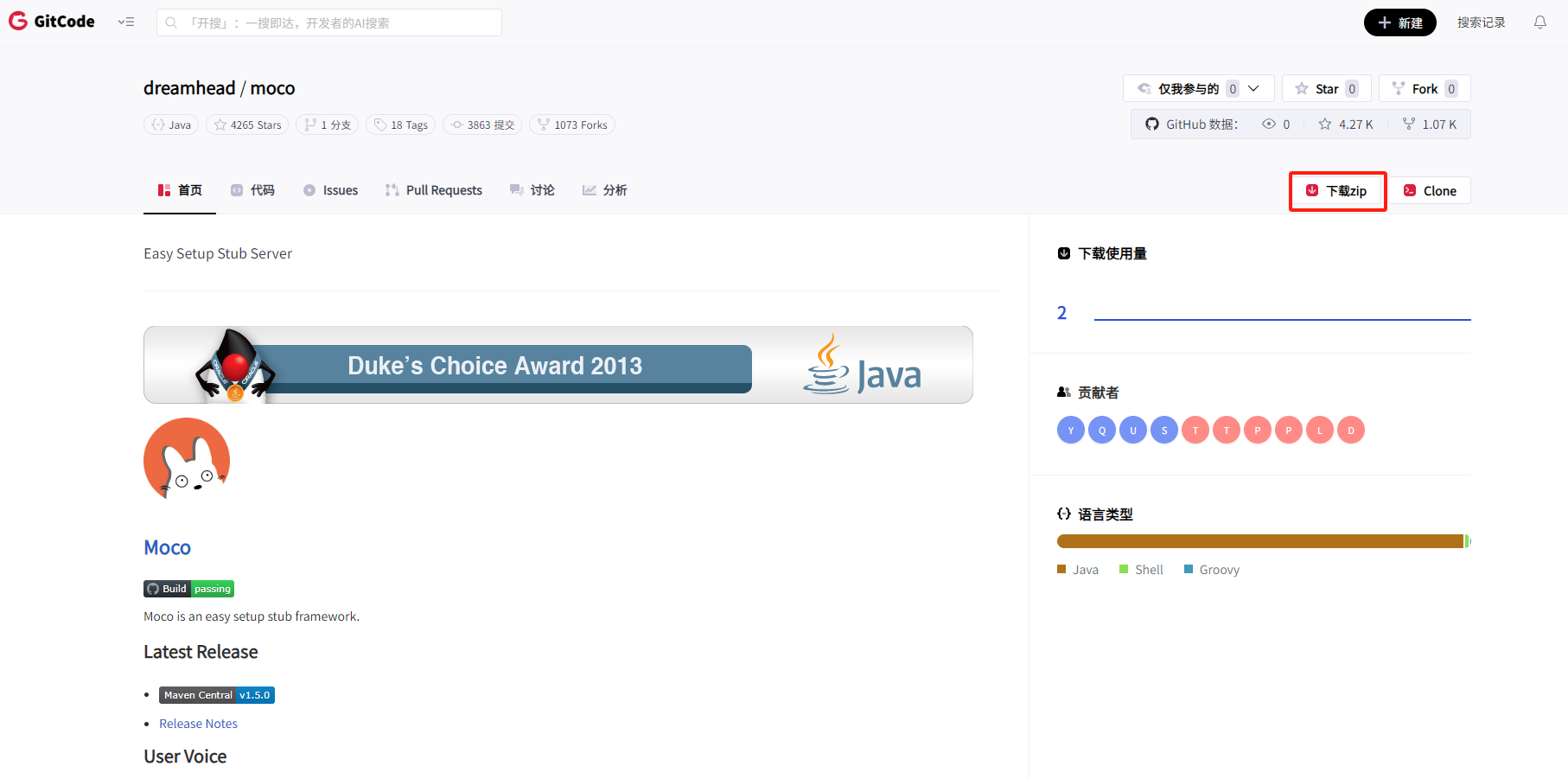1568x779 pixels.
Task: Switch to the 首页 tab
Action: click(180, 190)
